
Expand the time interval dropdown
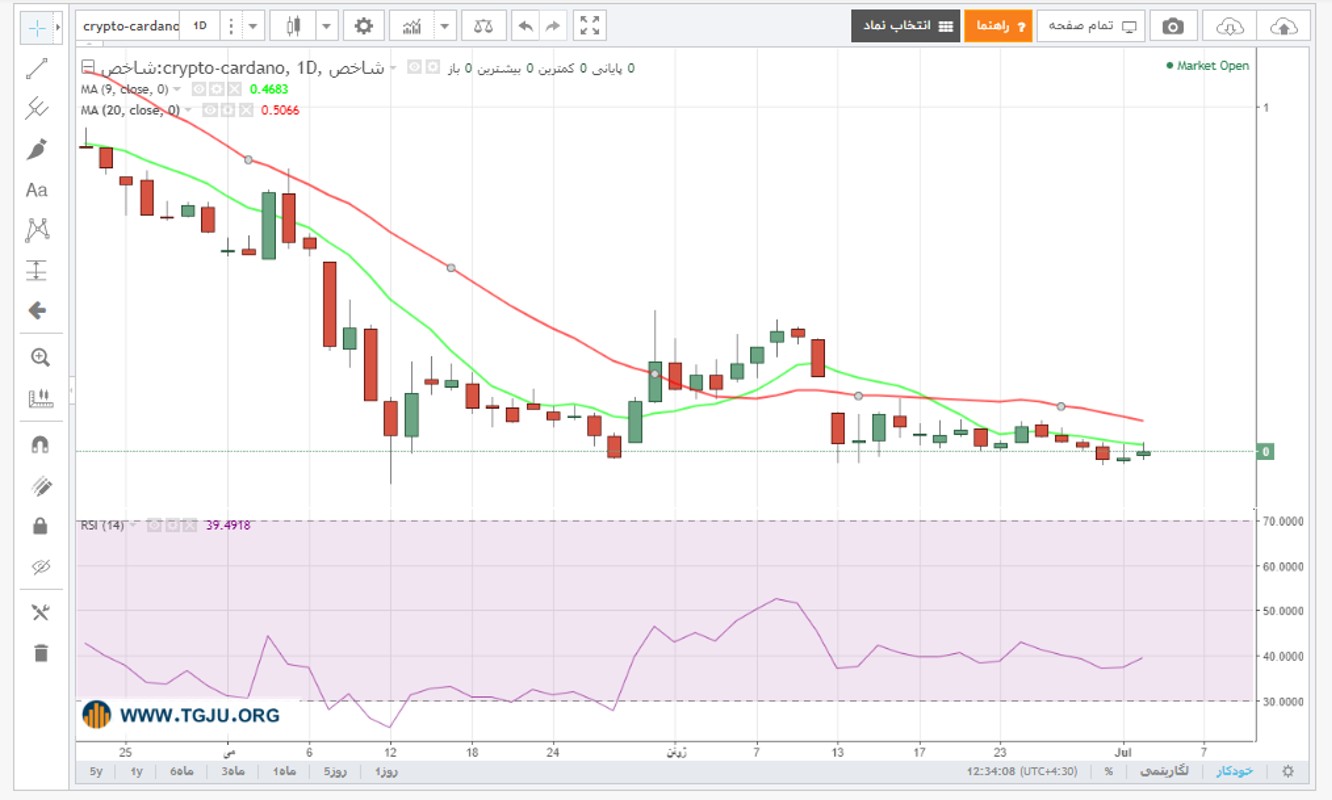253,26
